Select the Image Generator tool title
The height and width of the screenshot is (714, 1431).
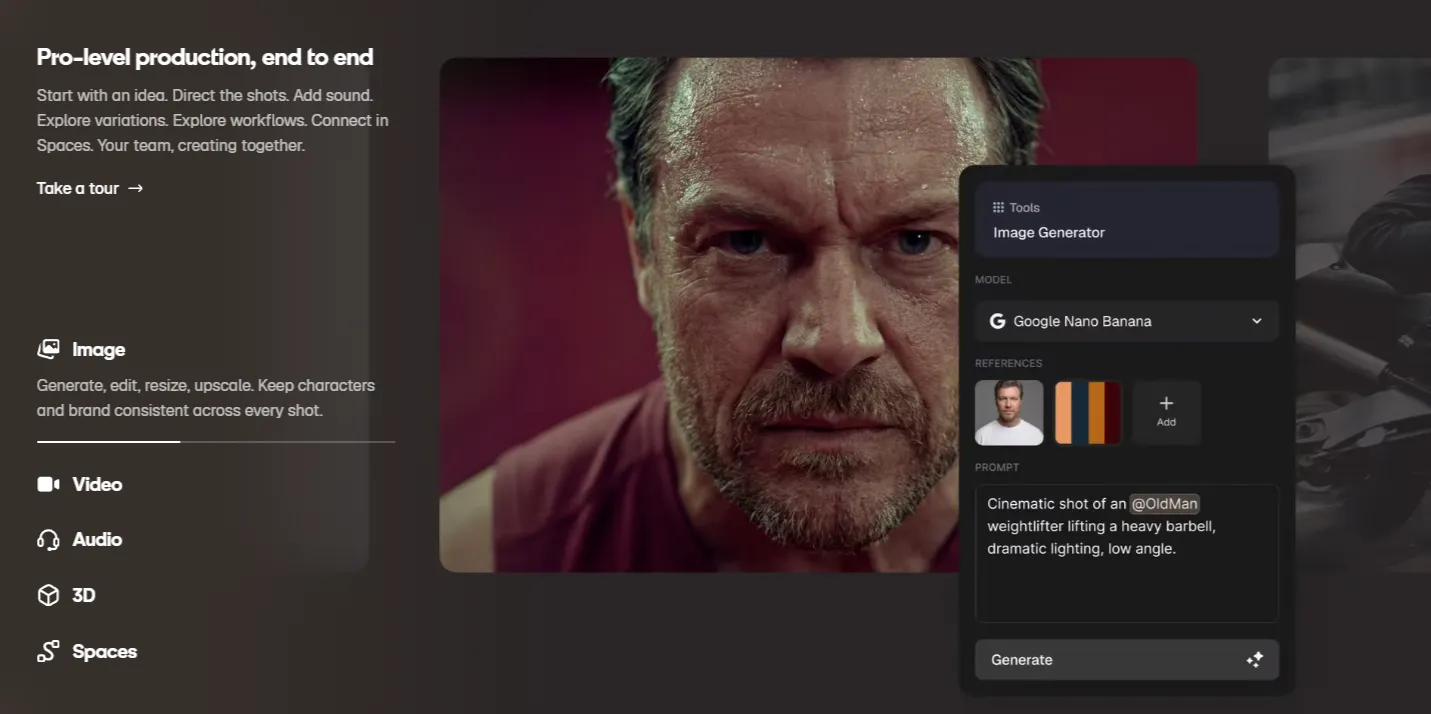coord(1049,232)
